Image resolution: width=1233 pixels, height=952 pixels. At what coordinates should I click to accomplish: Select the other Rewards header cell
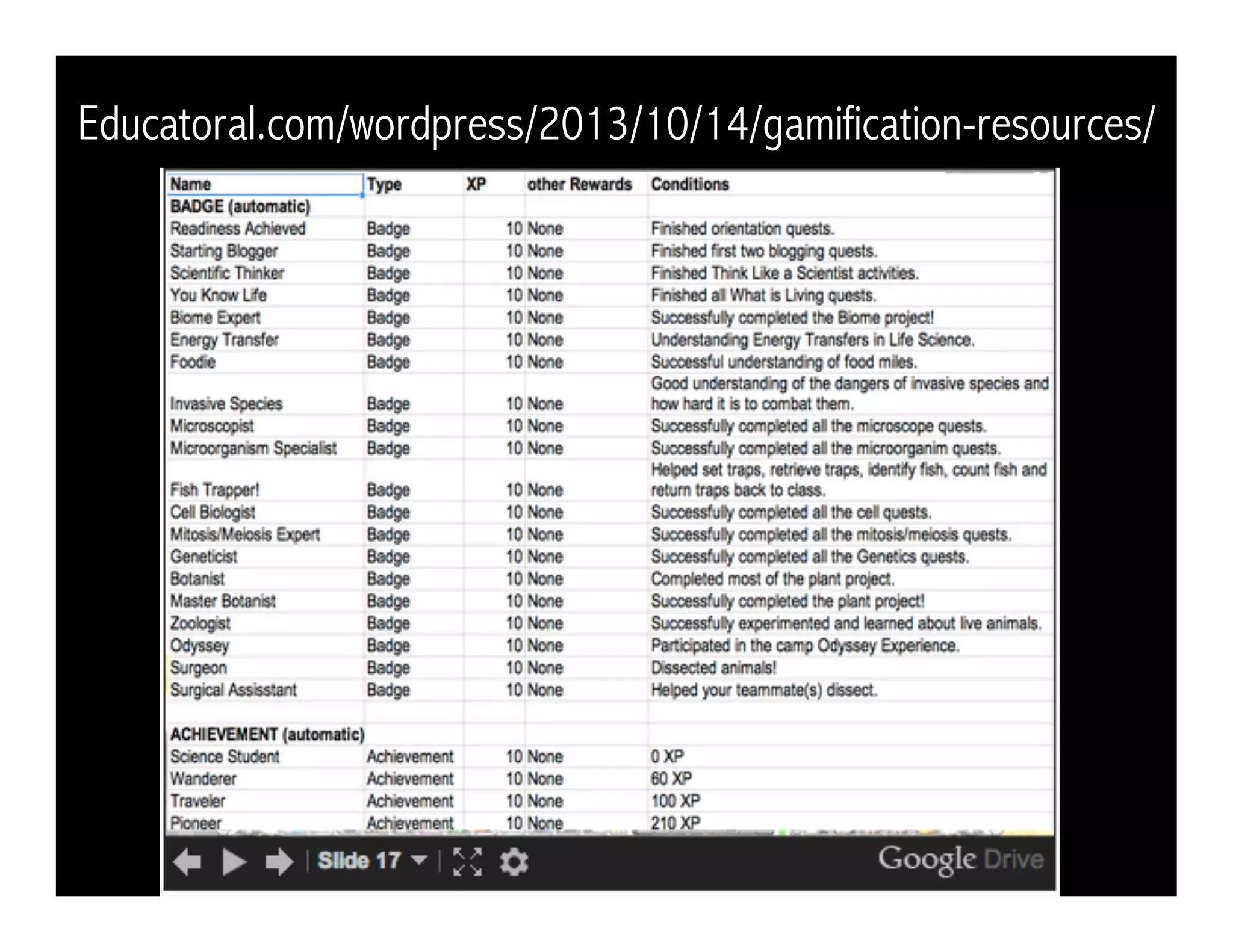click(579, 184)
